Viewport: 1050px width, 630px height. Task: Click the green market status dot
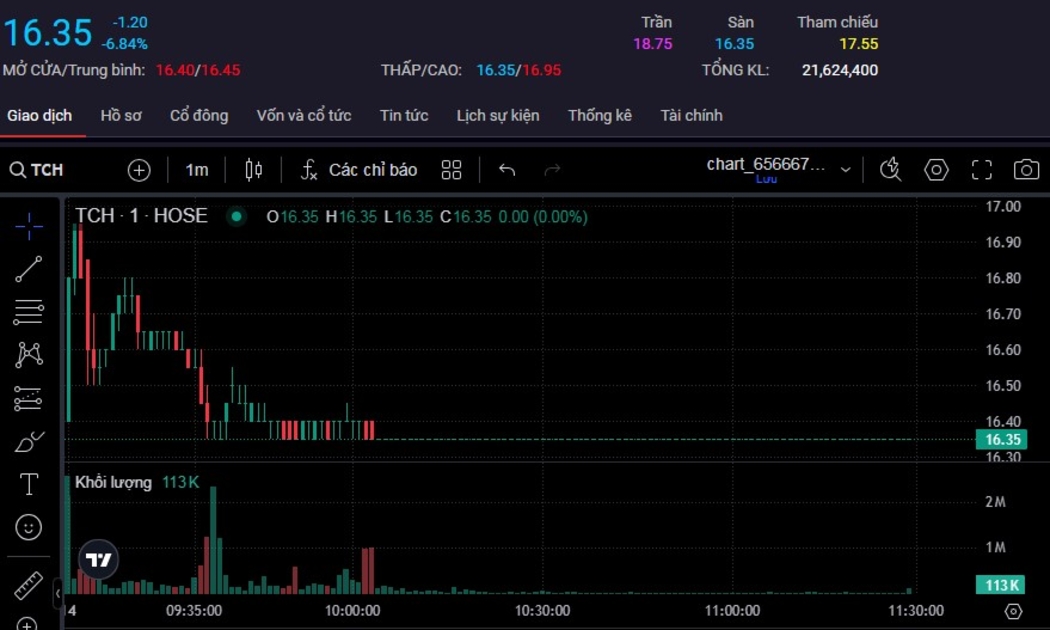tap(236, 216)
